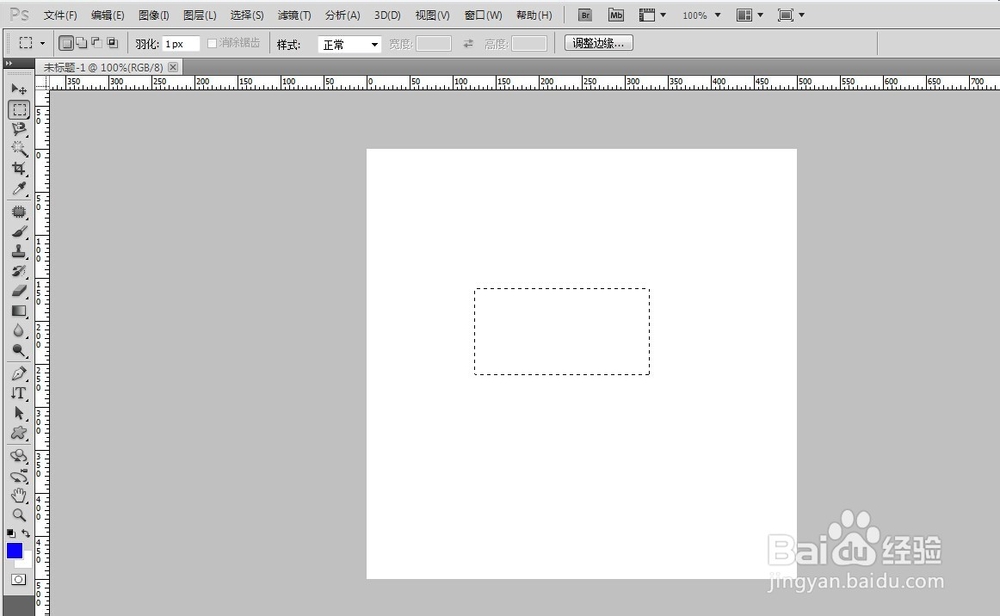This screenshot has width=1000, height=616.
Task: Click the 调整边缘... button
Action: click(x=598, y=43)
